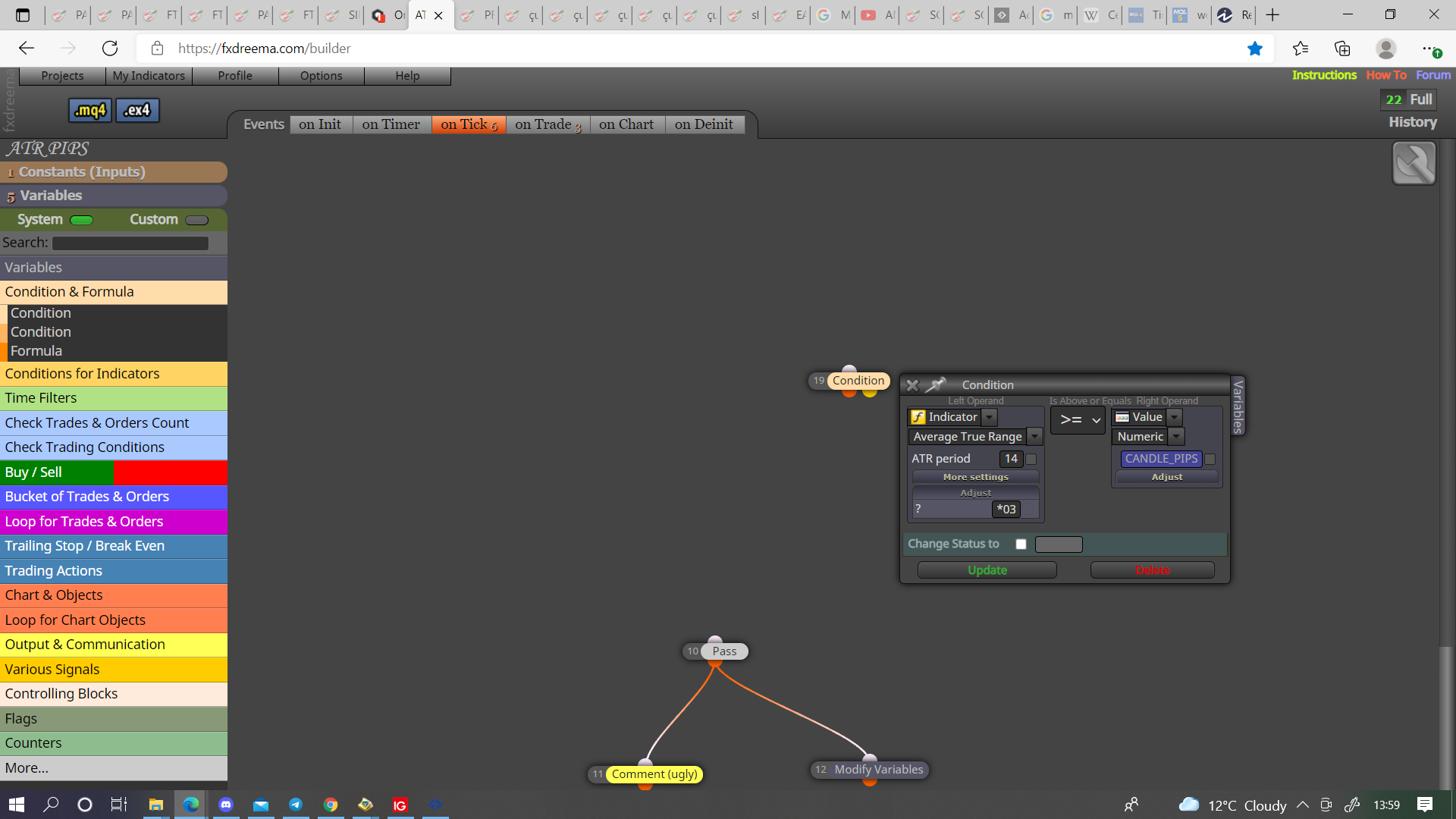The height and width of the screenshot is (819, 1456).
Task: Expand Conditions for Indicators category
Action: [114, 374]
